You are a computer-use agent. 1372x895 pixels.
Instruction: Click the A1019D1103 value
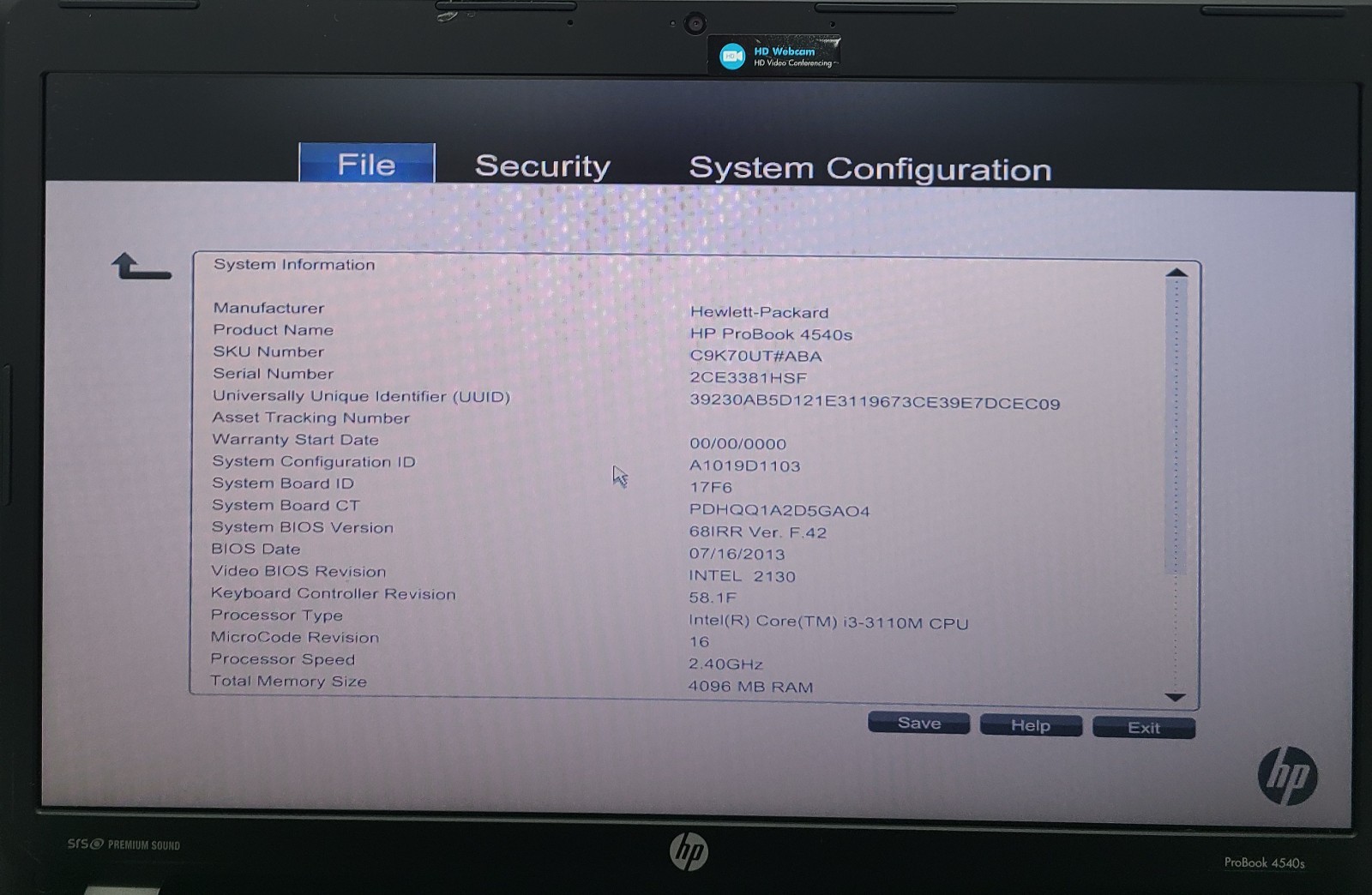click(x=745, y=466)
